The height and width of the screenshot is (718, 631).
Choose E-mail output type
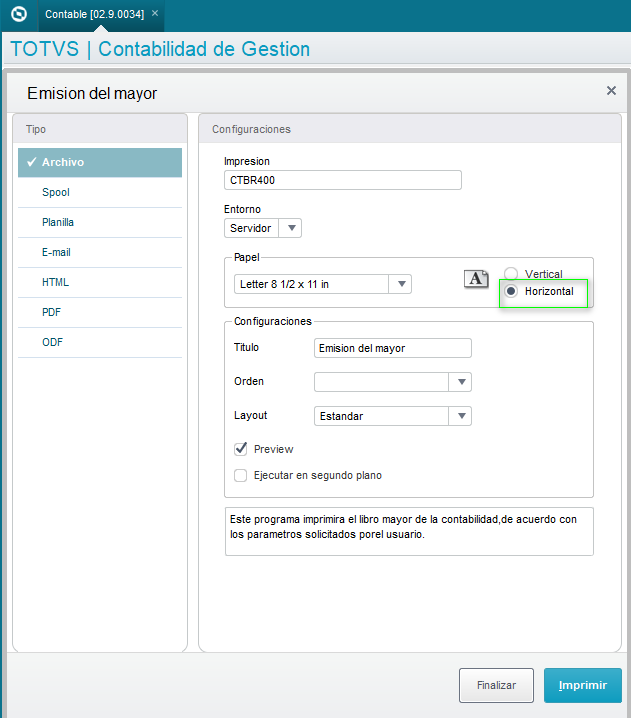pos(100,252)
